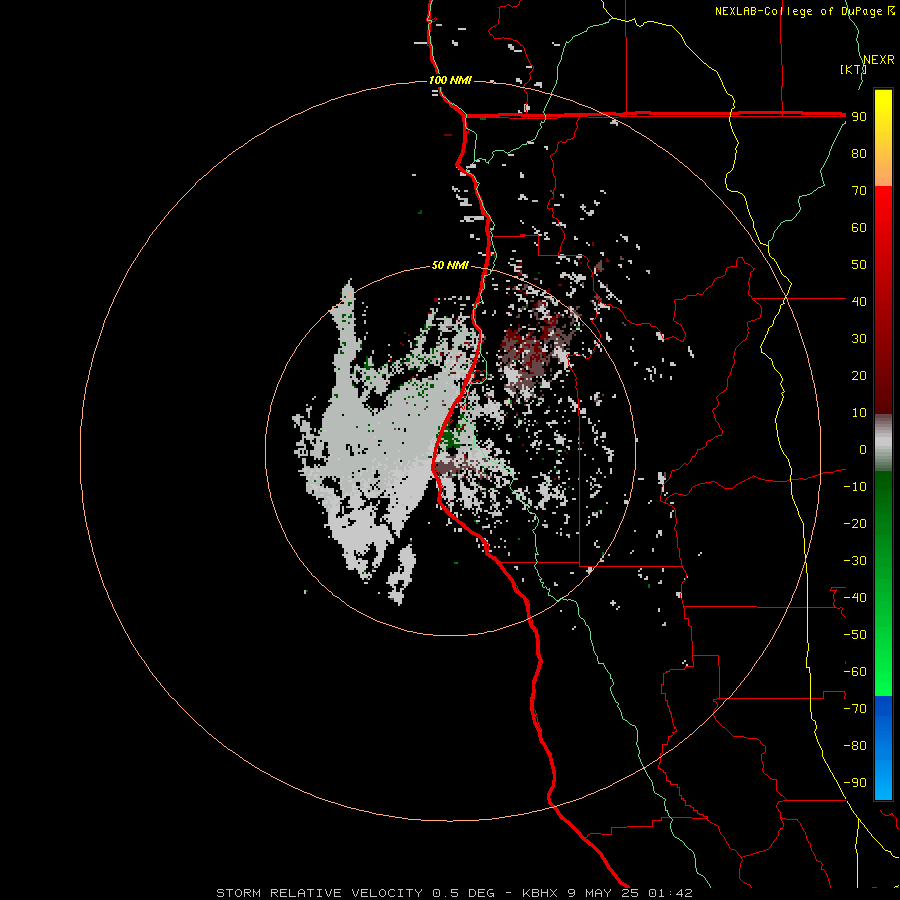Click the "-90" scale value
900x900 pixels.
coord(855,783)
